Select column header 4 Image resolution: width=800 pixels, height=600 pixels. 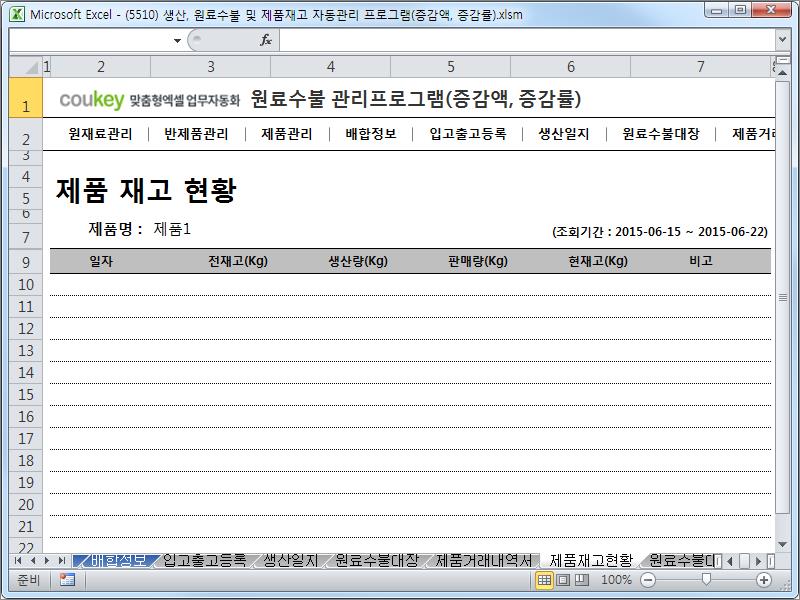[x=331, y=67]
